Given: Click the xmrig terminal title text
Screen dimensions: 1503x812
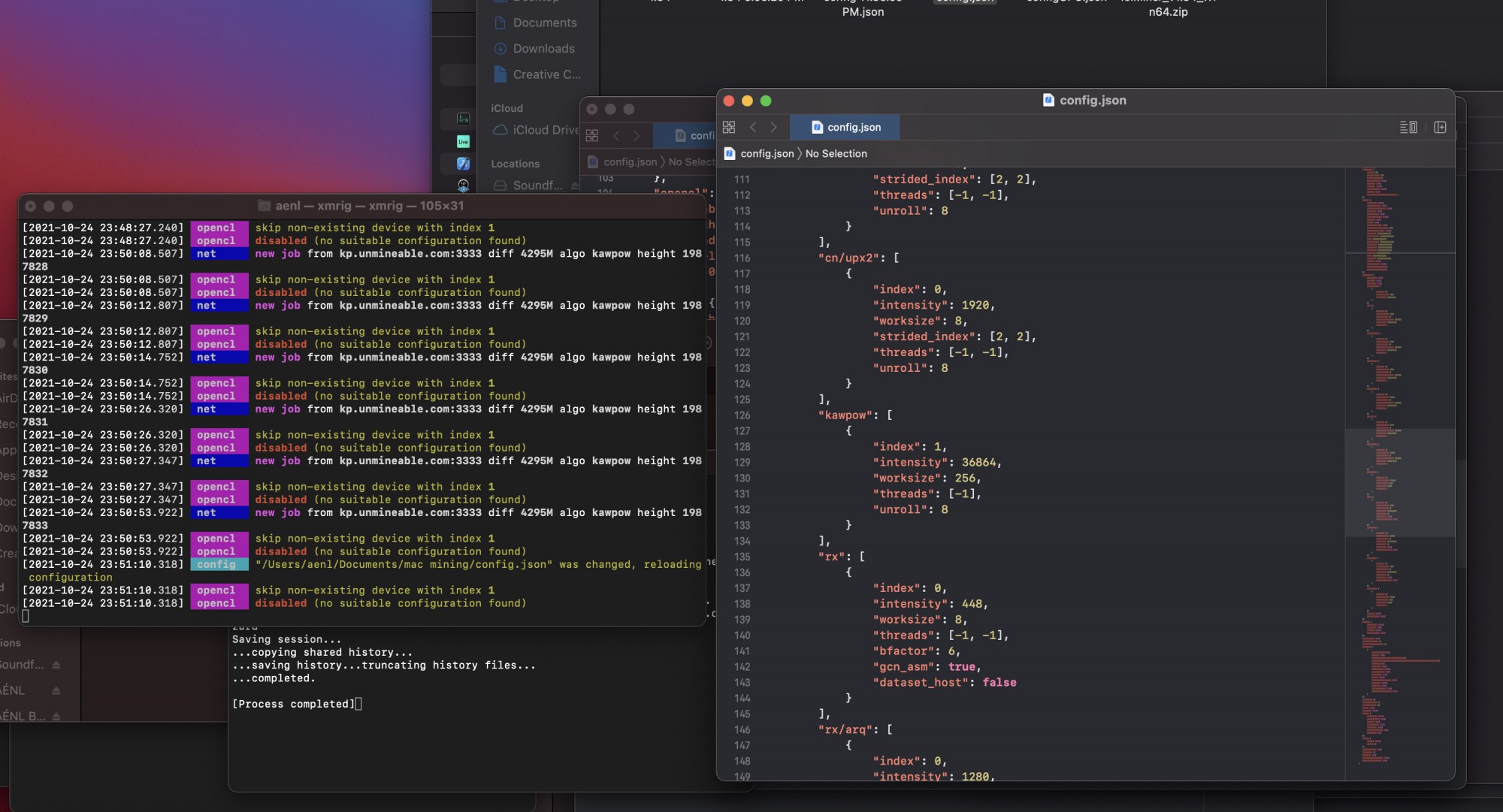Looking at the screenshot, I should pyautogui.click(x=369, y=205).
